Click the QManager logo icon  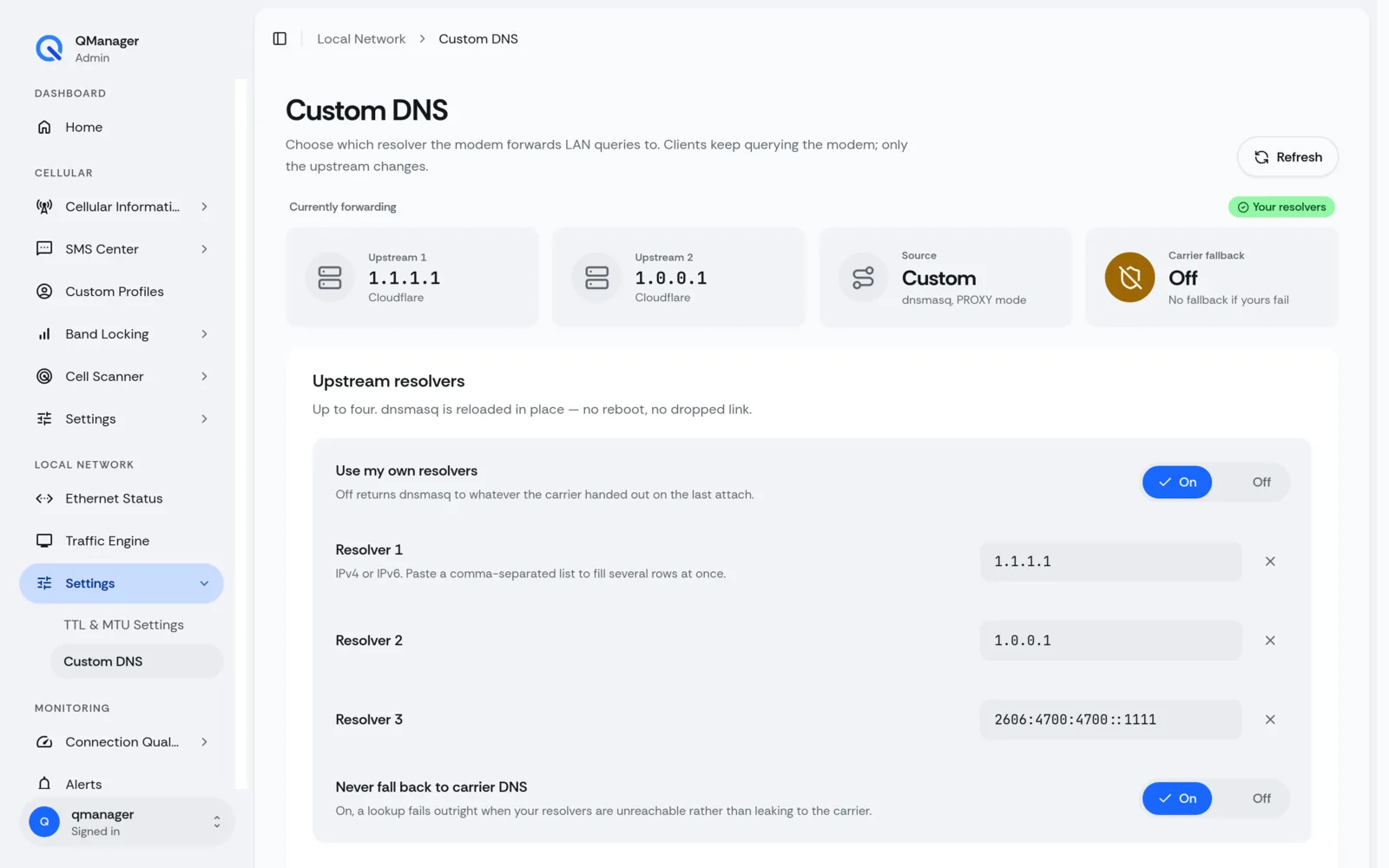pyautogui.click(x=49, y=49)
